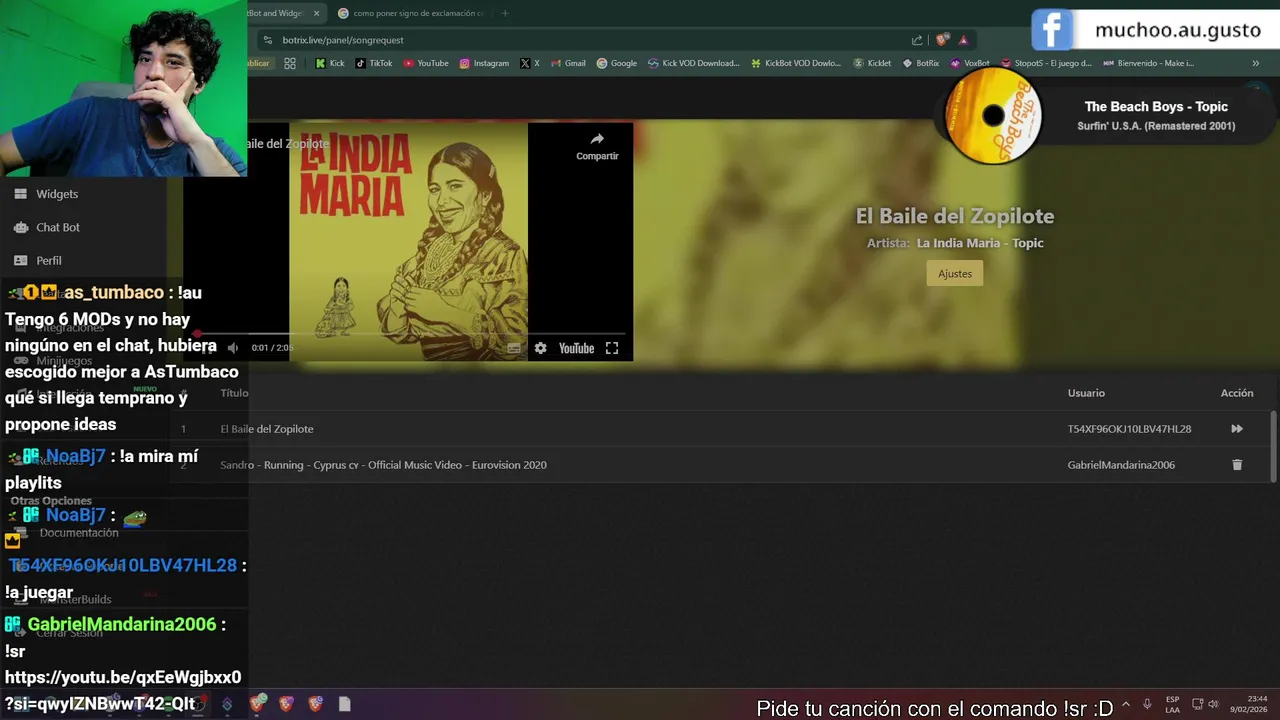1280x720 pixels.
Task: Open the Gmail bookmark
Action: (568, 63)
